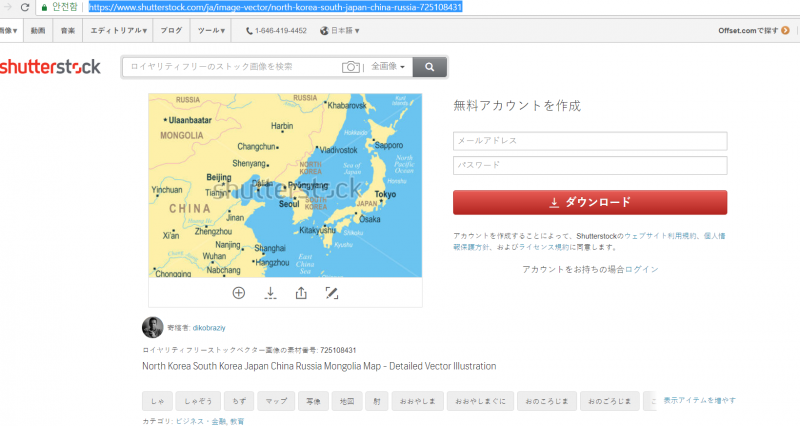
Task: Expand the エディトリアル menu
Action: tap(119, 30)
